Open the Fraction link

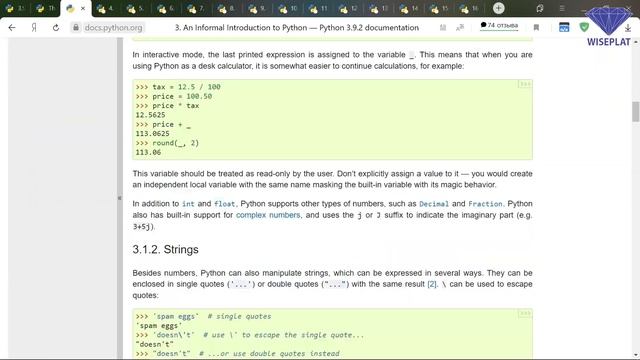tap(485, 204)
